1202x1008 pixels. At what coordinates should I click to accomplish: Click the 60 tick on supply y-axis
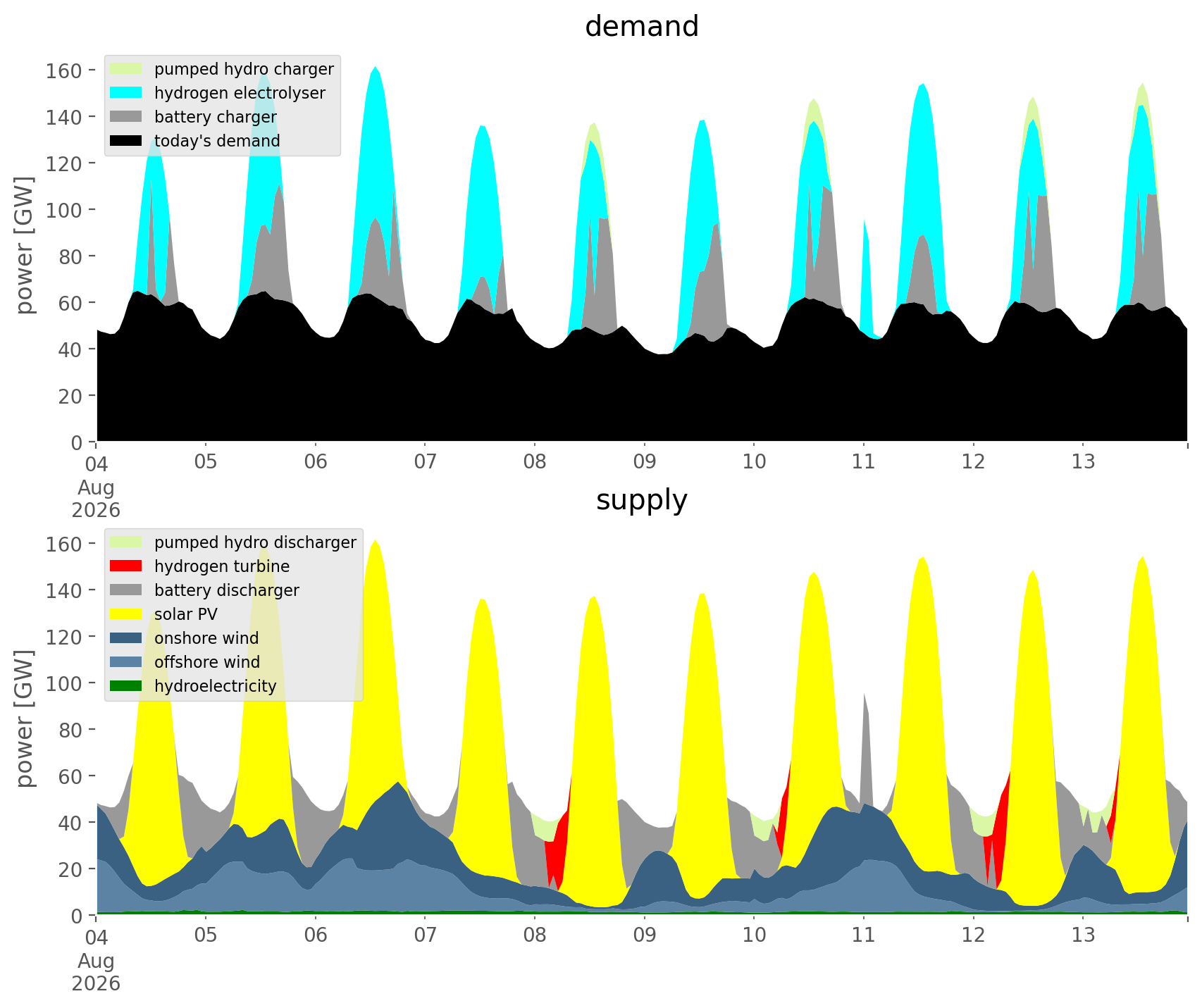70,776
